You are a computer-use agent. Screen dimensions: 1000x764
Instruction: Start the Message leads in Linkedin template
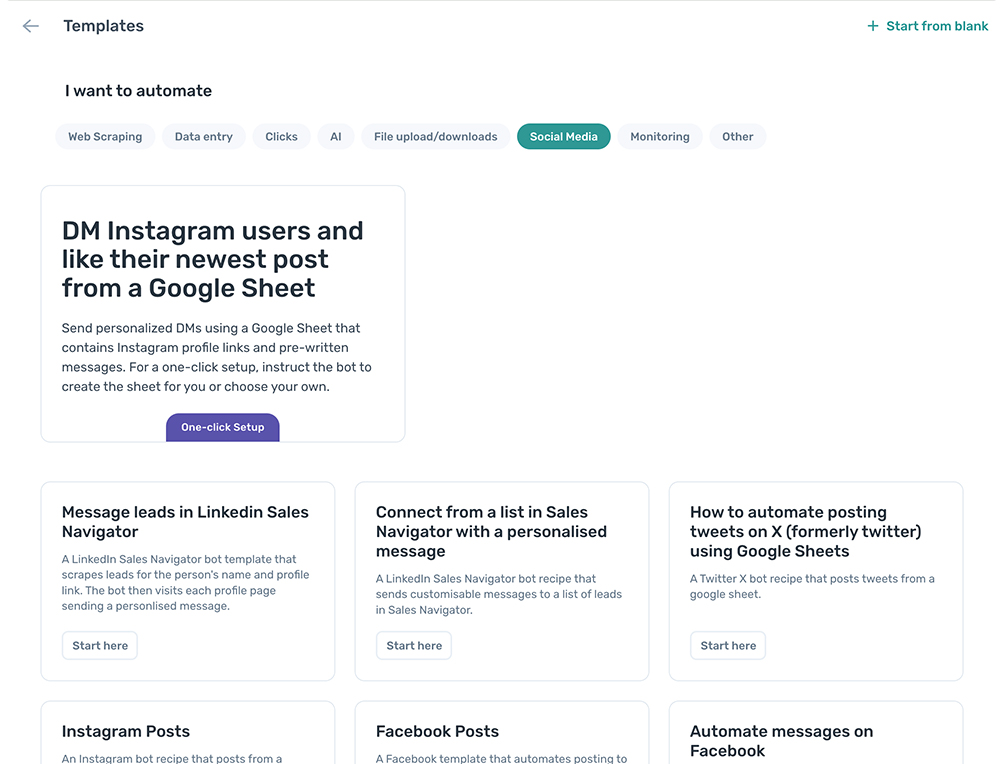pos(99,645)
